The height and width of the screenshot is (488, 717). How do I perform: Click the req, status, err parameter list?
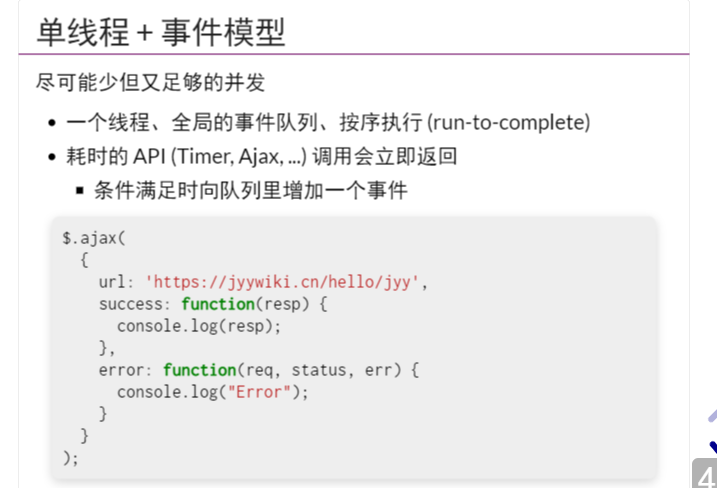click(319, 370)
